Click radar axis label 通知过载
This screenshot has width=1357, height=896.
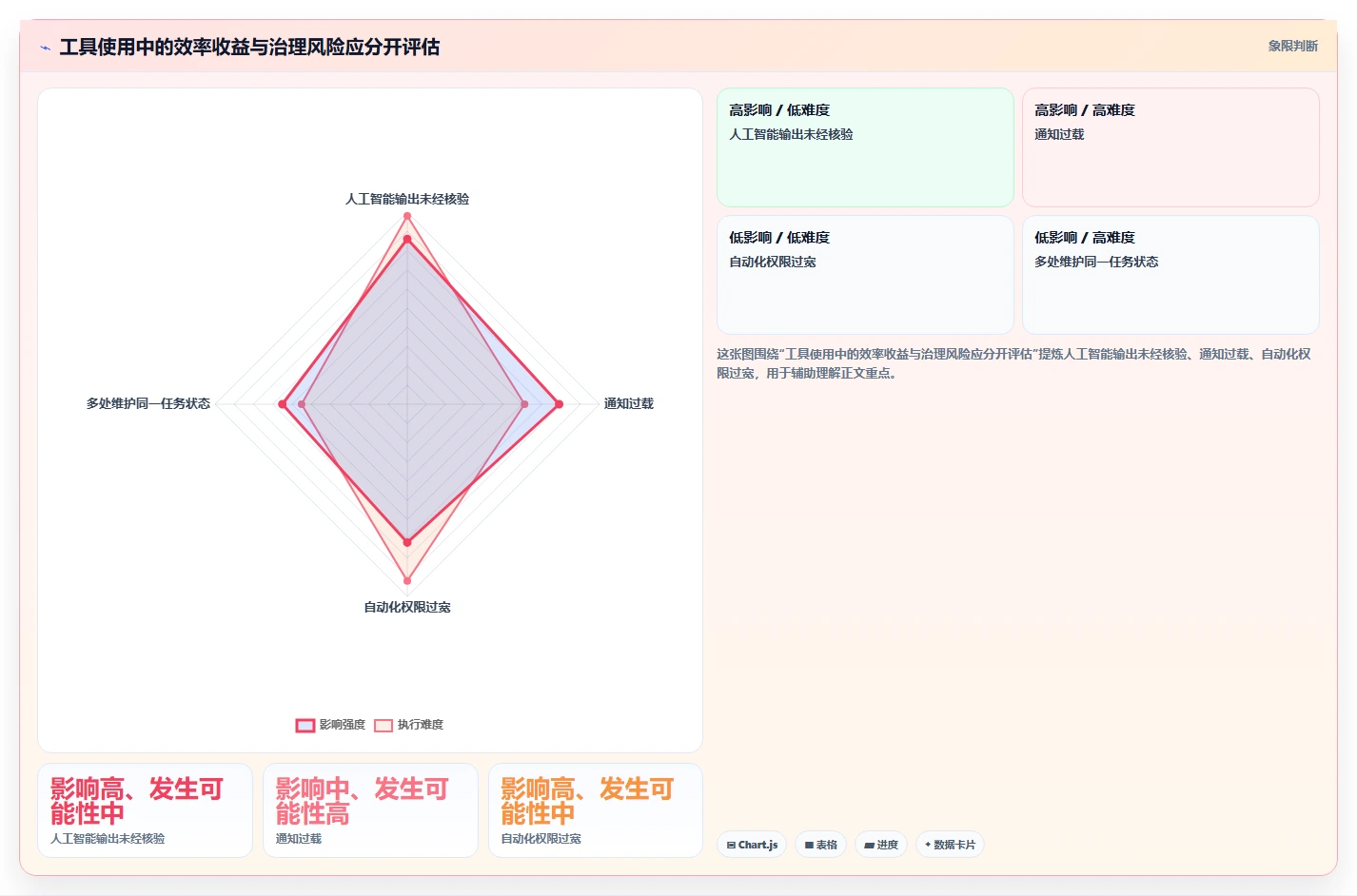click(x=629, y=403)
